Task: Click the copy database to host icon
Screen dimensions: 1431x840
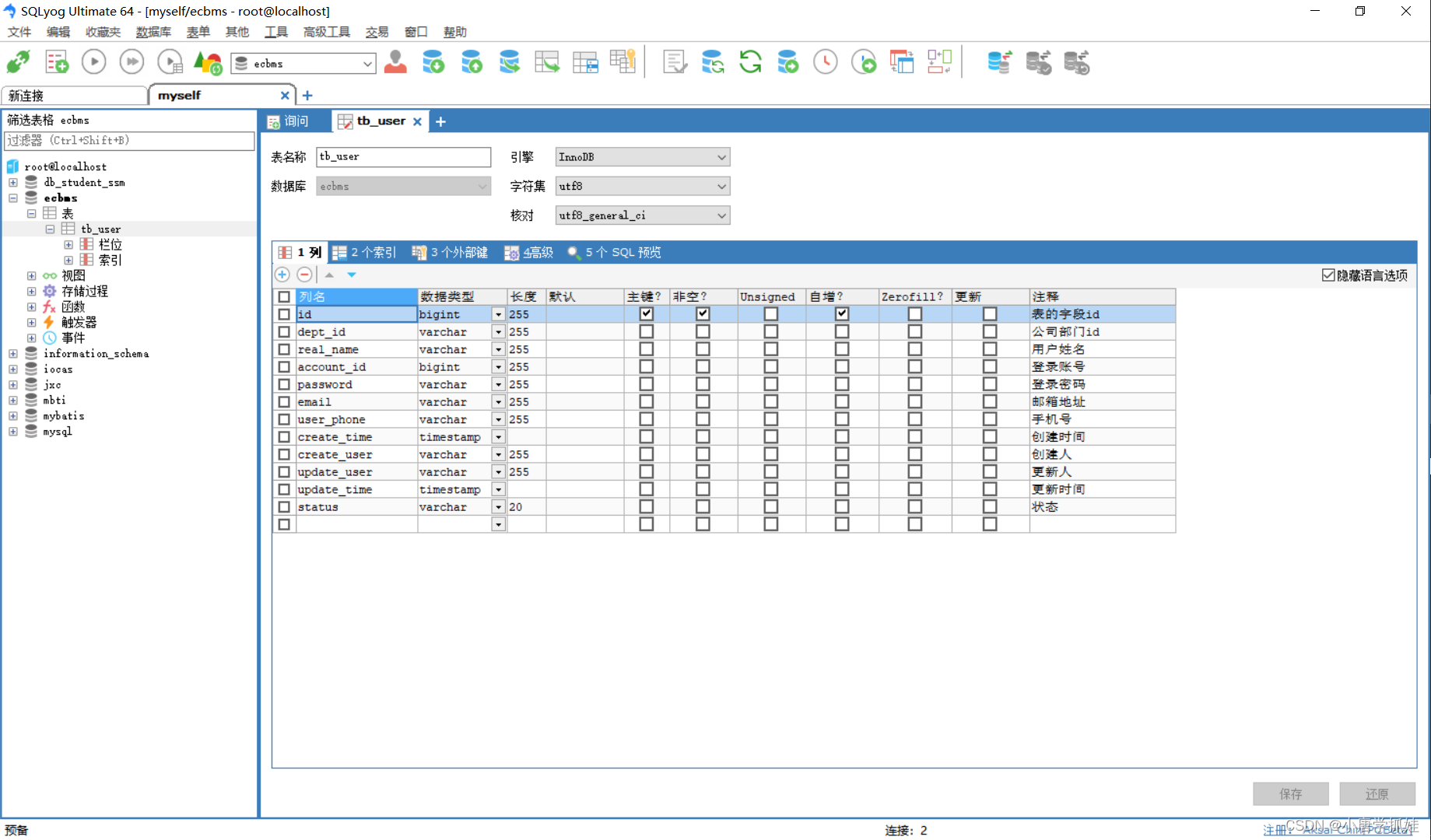Action: [x=510, y=62]
